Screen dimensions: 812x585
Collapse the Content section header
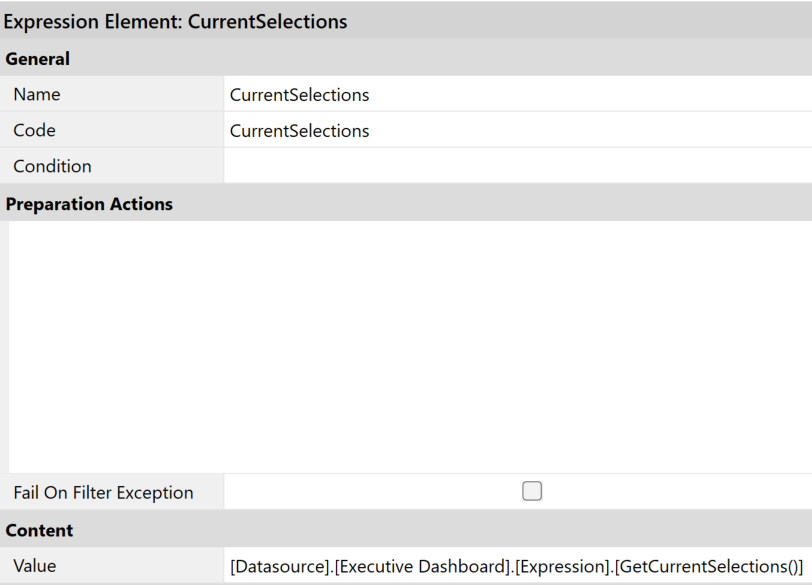39,530
